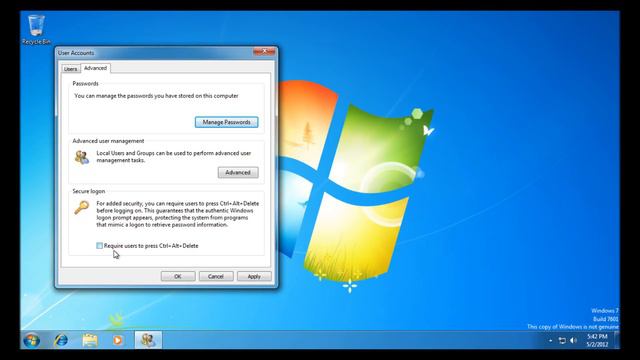This screenshot has width=640, height=360.
Task: Click the 'Passwords' group label
Action: click(85, 83)
